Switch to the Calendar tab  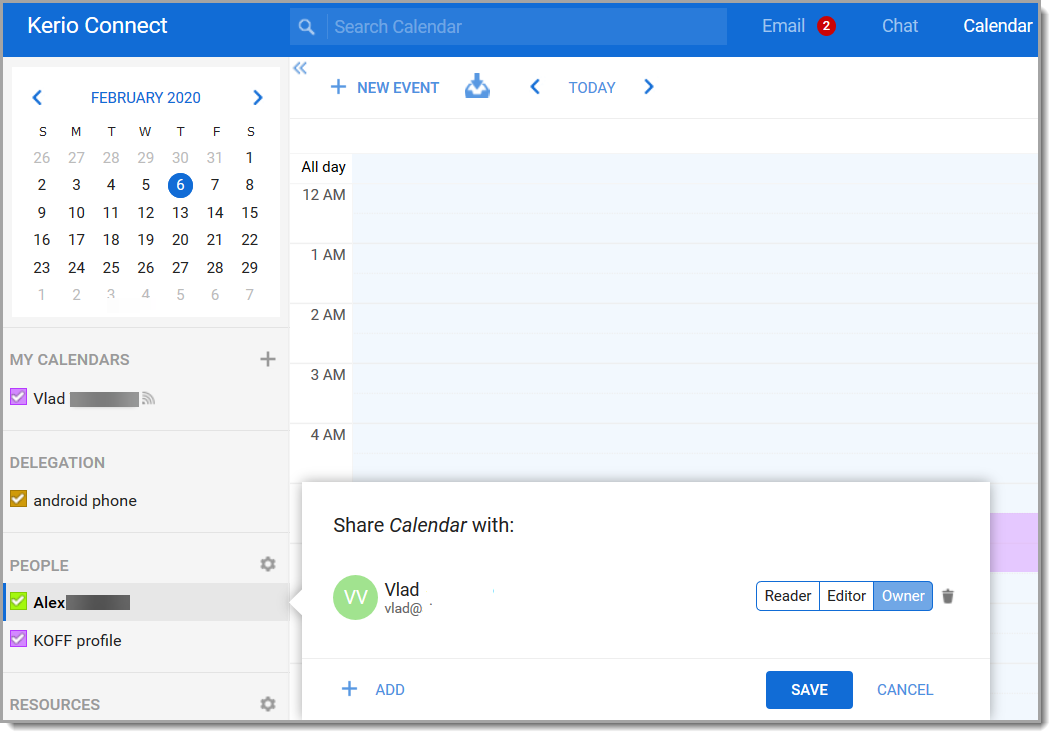coord(997,26)
